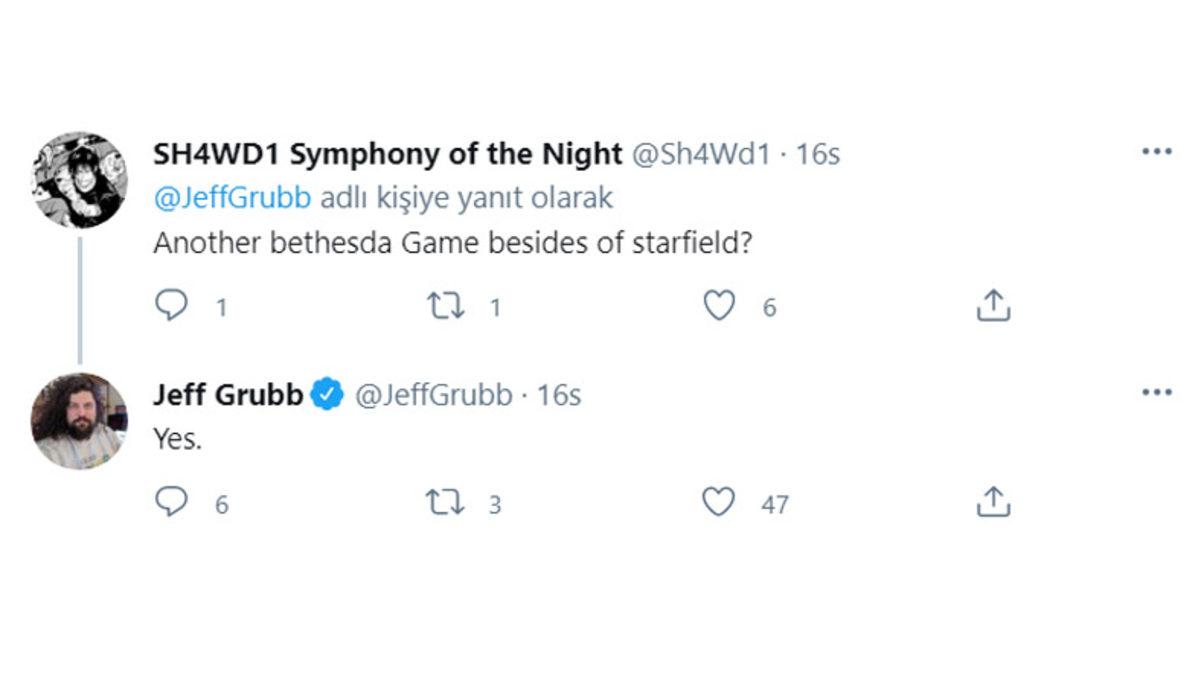Reply to Jeff Grubb's "Yes." tweet
1200x675 pixels.
(x=172, y=502)
